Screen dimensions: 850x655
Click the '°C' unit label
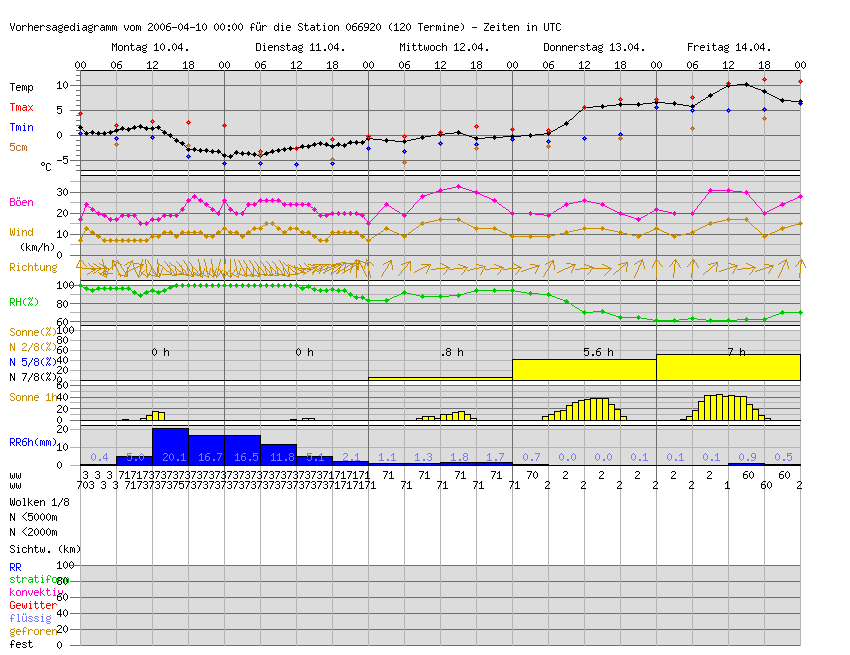tap(46, 166)
